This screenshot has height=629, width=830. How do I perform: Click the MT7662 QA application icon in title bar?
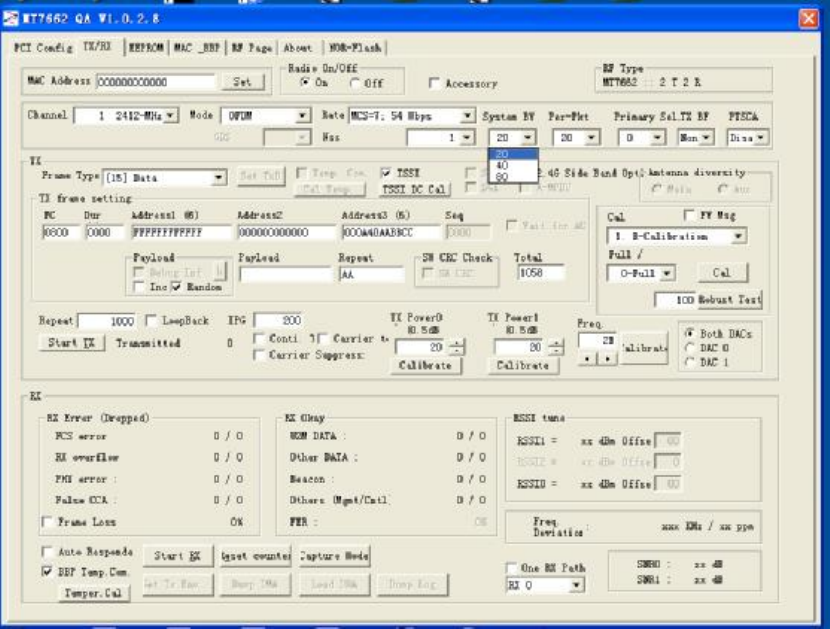pyautogui.click(x=11, y=19)
